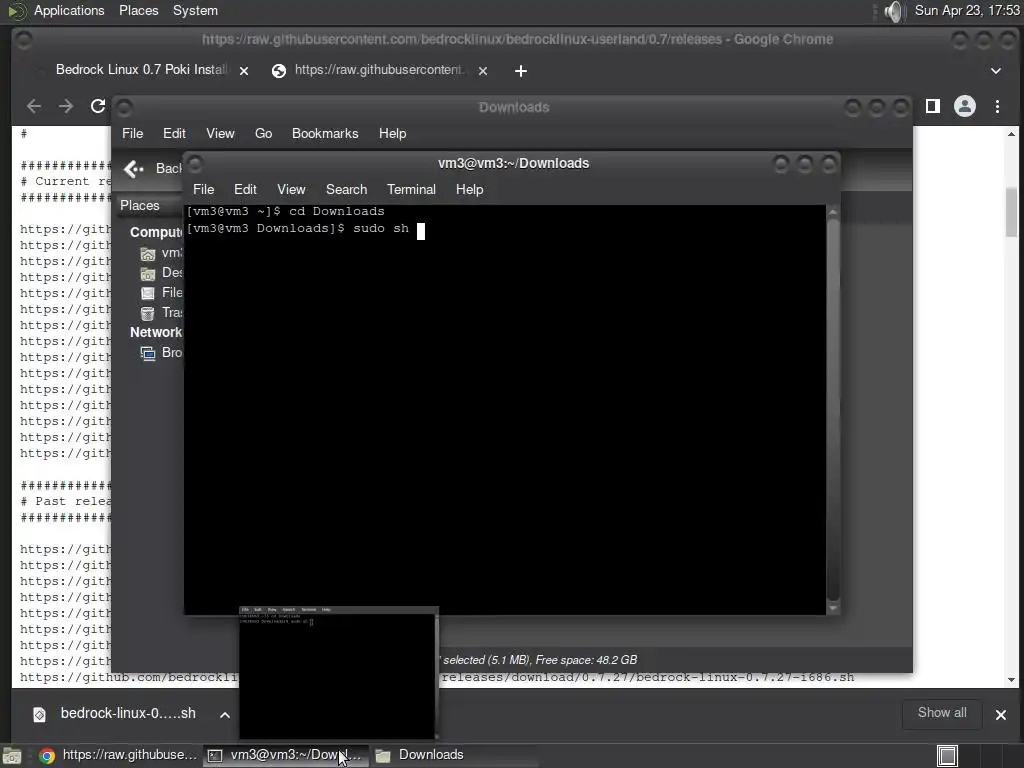Click the Places sidebar selector in file manager
Image resolution: width=1024 pixels, height=768 pixels.
(150, 205)
